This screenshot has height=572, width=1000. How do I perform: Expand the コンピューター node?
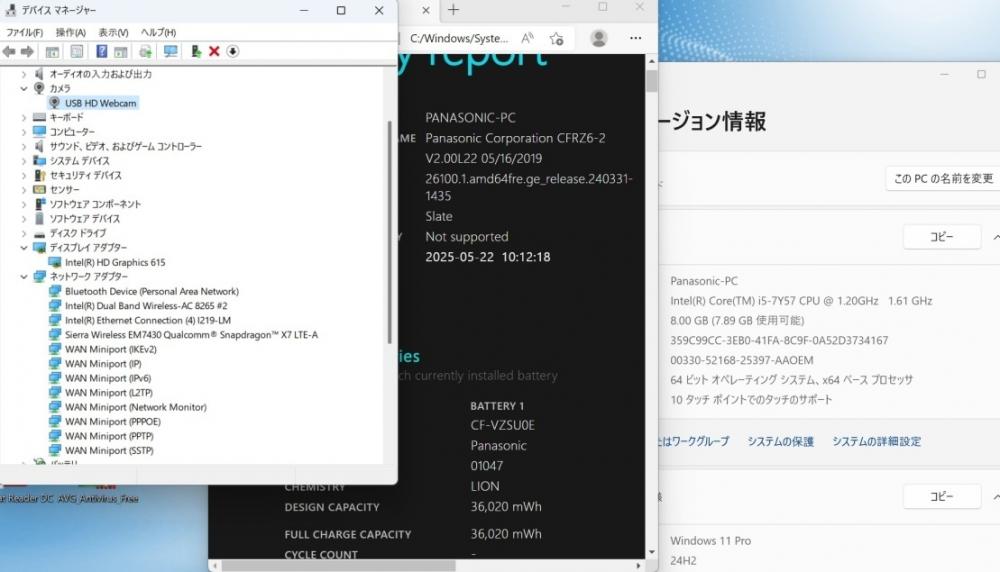[24, 132]
